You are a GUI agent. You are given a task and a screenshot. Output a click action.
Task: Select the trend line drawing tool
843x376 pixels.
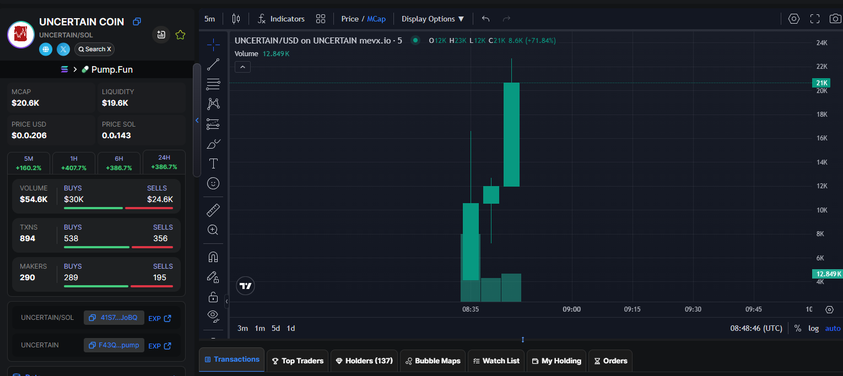click(x=213, y=65)
